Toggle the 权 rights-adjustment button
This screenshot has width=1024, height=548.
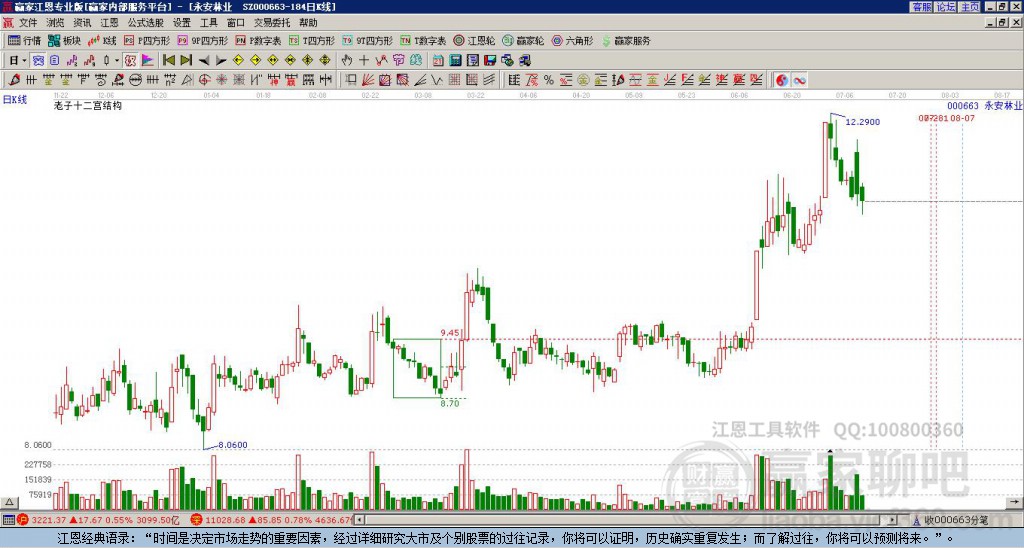tap(130, 61)
